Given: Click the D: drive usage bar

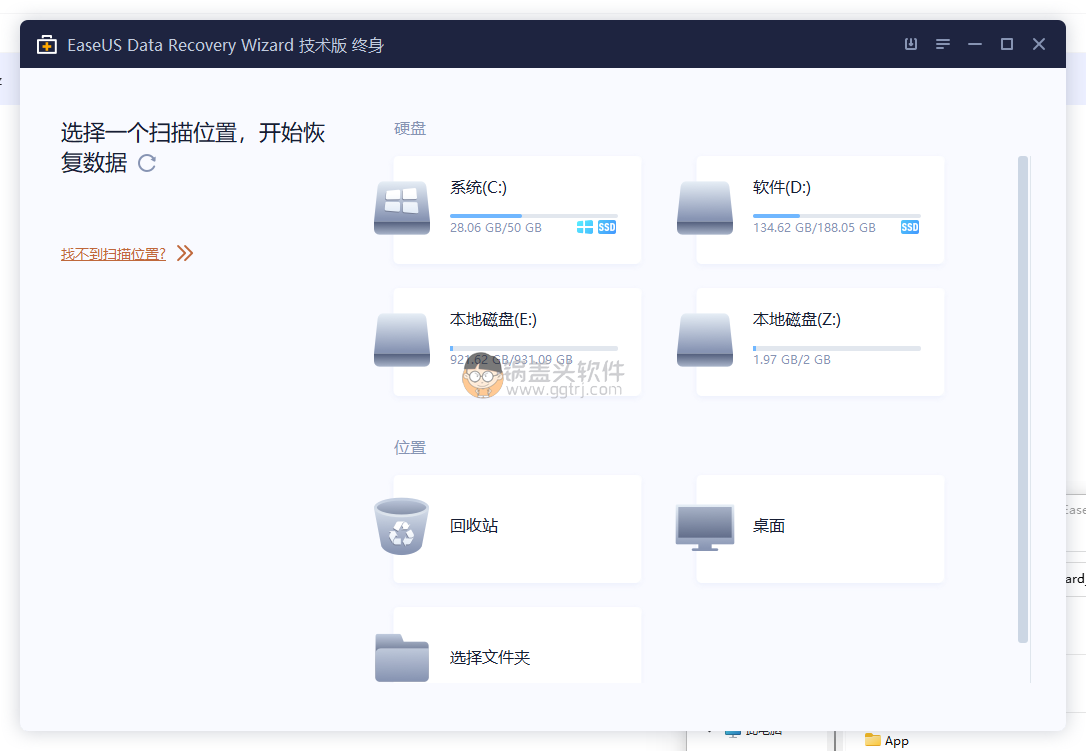Looking at the screenshot, I should coord(837,215).
